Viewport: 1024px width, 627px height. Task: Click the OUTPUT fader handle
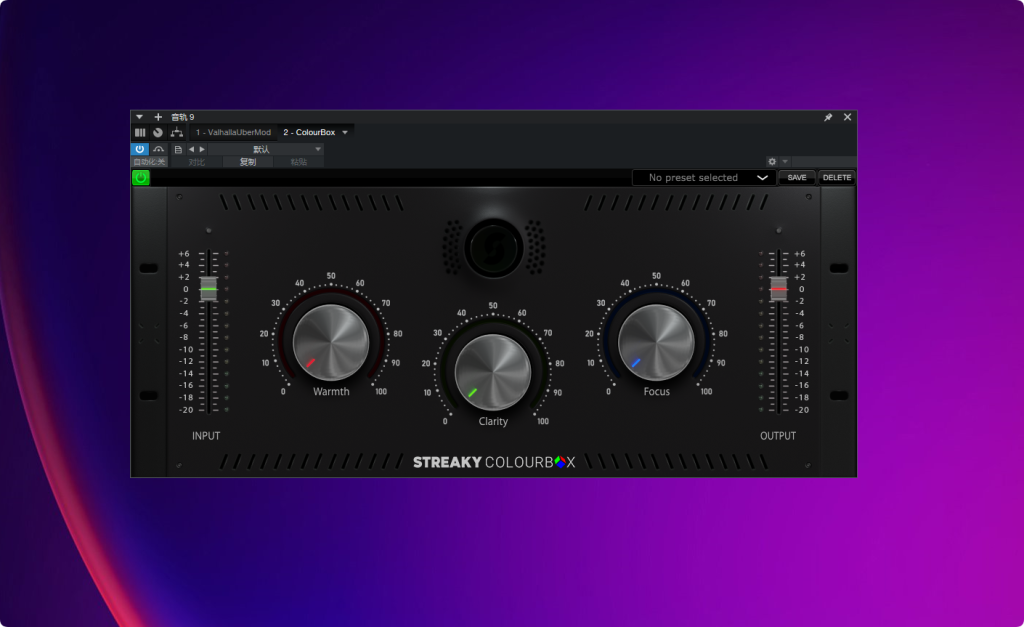point(778,289)
